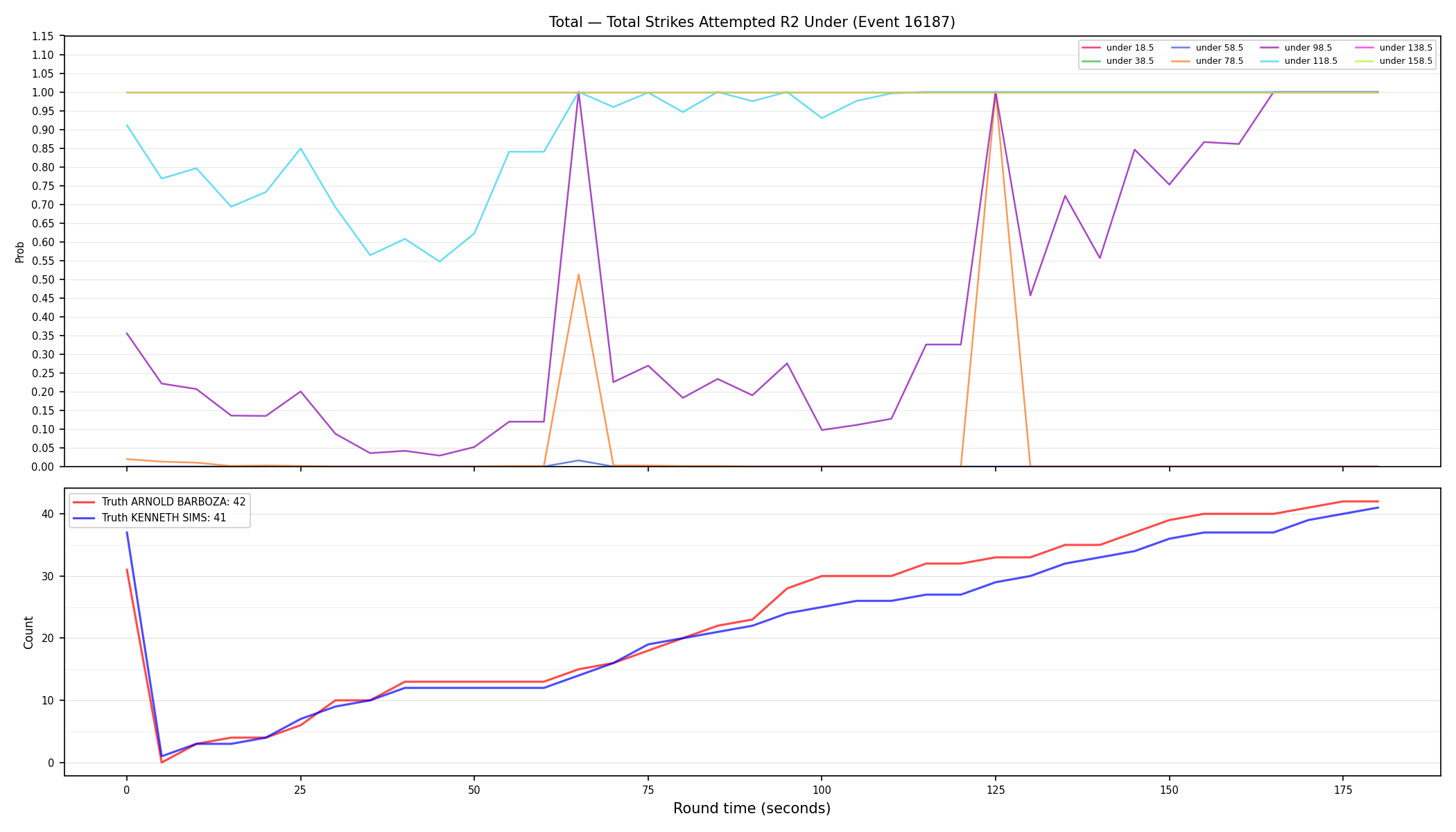
Task: Click the orange line swatch for under 78.5
Action: click(x=1181, y=61)
